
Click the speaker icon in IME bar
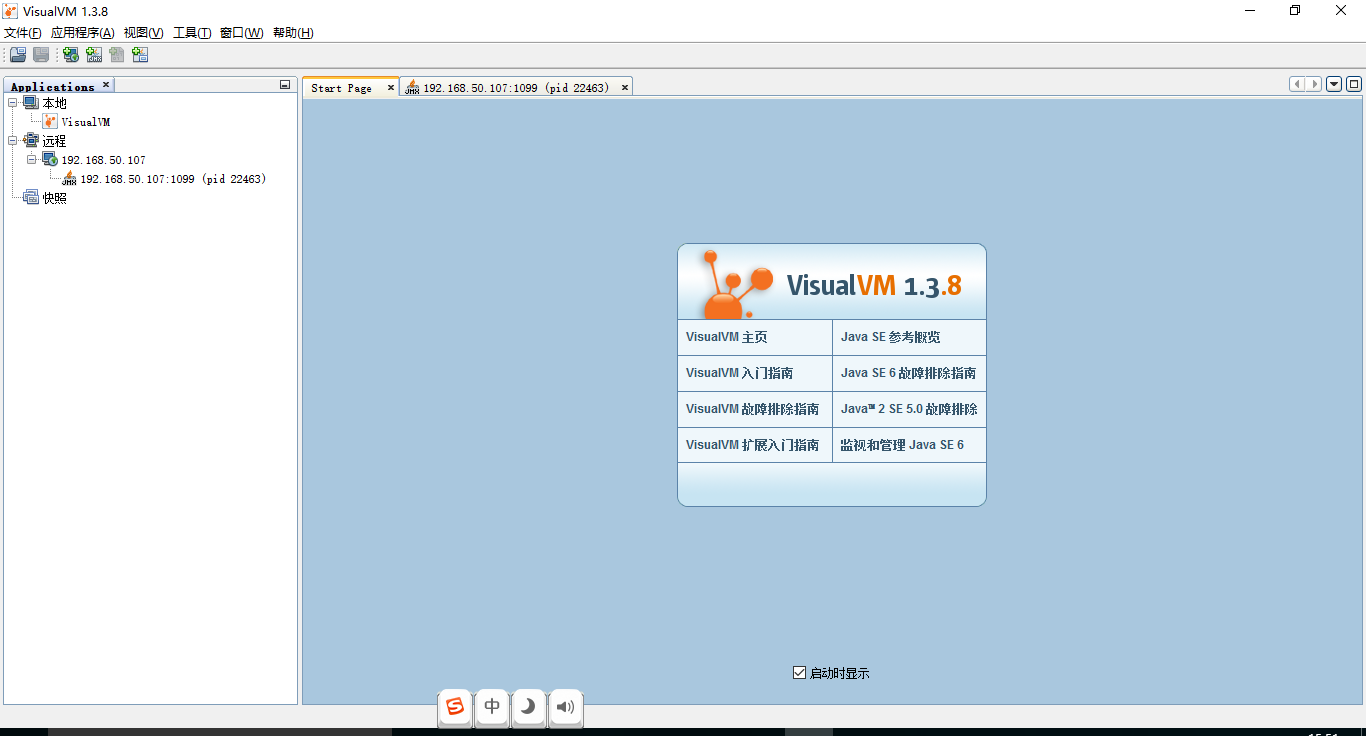click(x=565, y=707)
